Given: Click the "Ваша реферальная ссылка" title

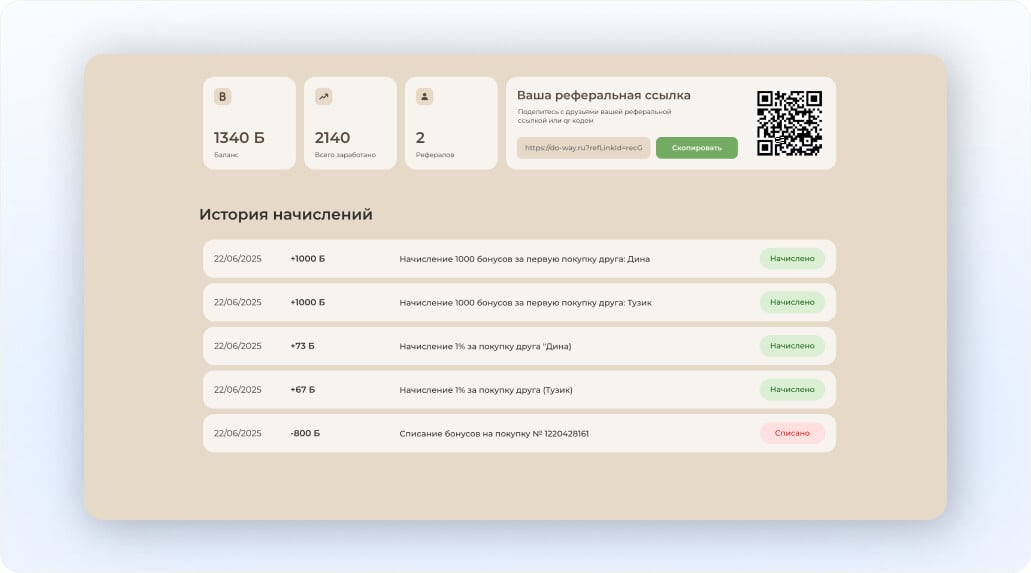Looking at the screenshot, I should point(603,95).
